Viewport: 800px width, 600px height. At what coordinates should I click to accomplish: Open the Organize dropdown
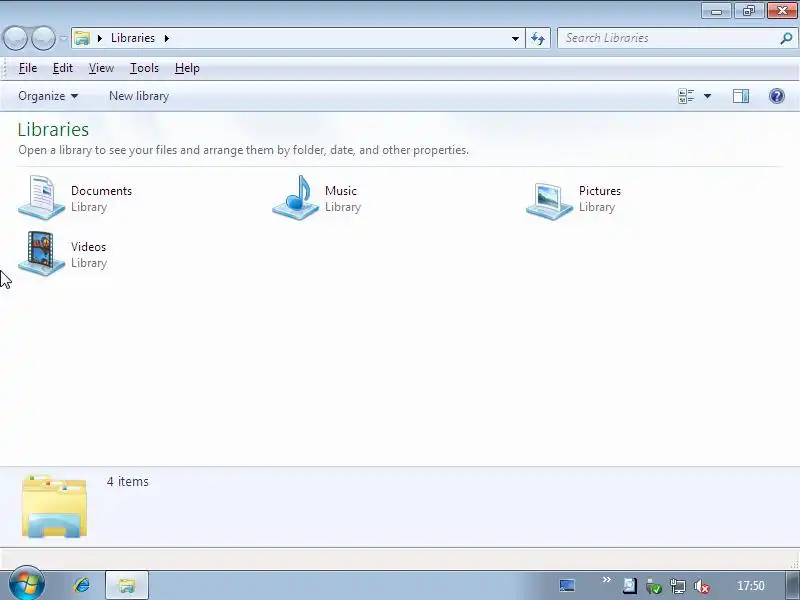coord(48,96)
